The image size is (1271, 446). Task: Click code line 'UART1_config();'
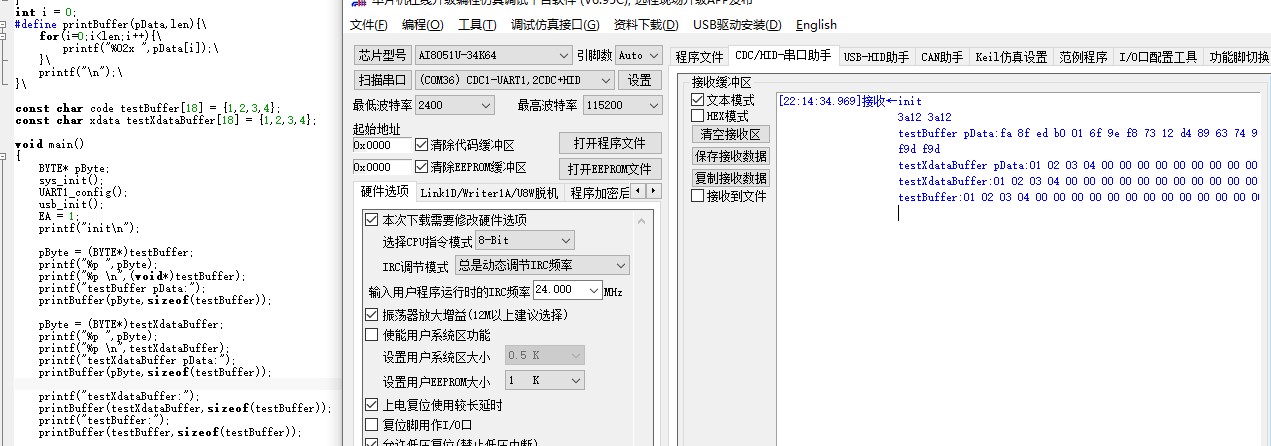point(83,192)
